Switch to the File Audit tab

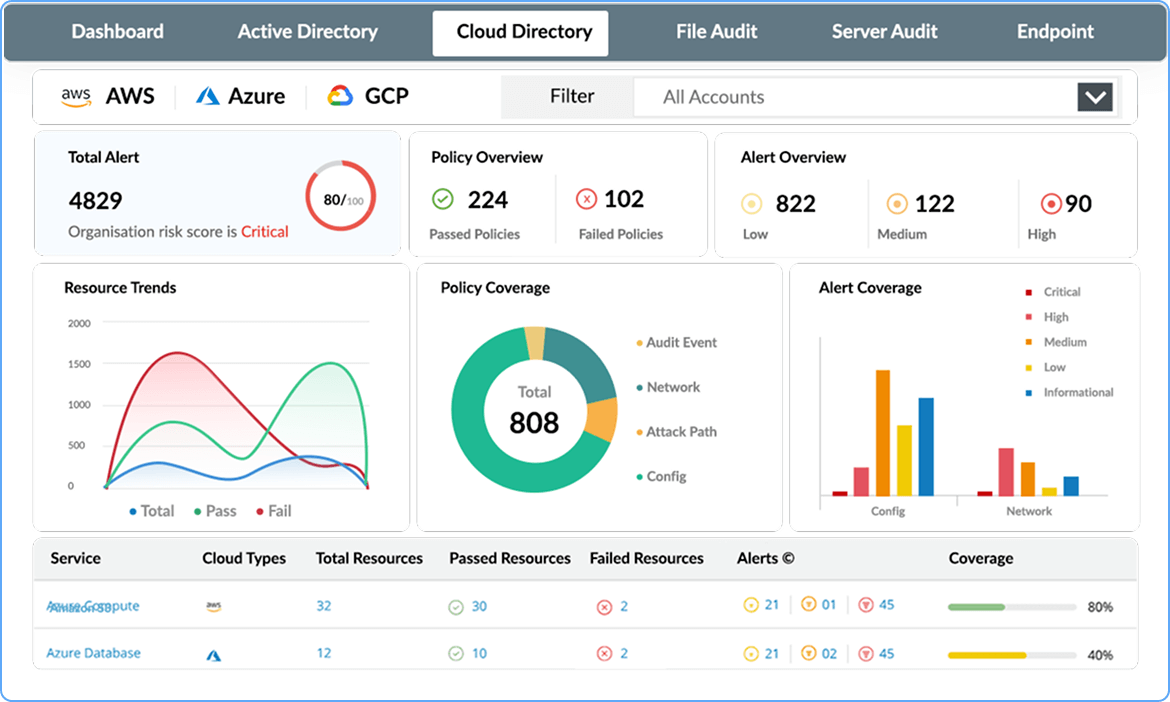pyautogui.click(x=716, y=31)
